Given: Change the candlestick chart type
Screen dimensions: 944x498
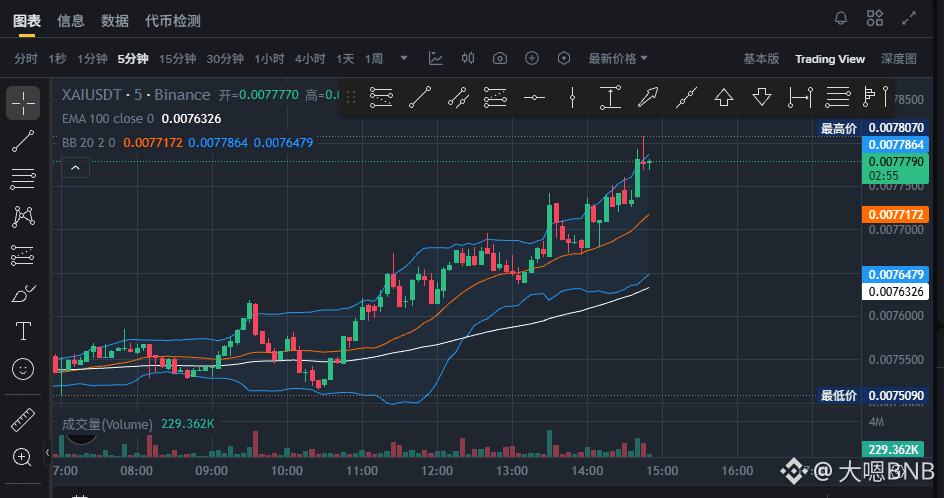Looking at the screenshot, I should pyautogui.click(x=468, y=58).
